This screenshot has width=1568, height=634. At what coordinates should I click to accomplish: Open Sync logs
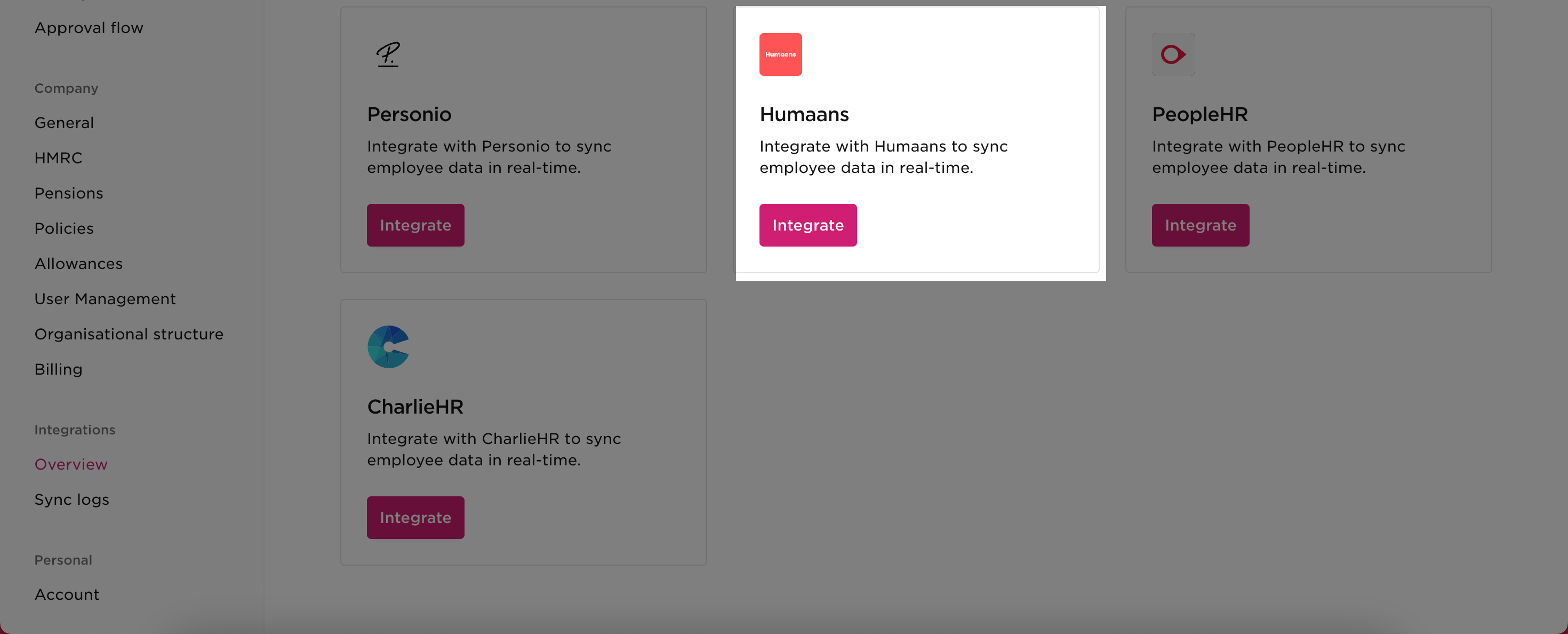(71, 500)
